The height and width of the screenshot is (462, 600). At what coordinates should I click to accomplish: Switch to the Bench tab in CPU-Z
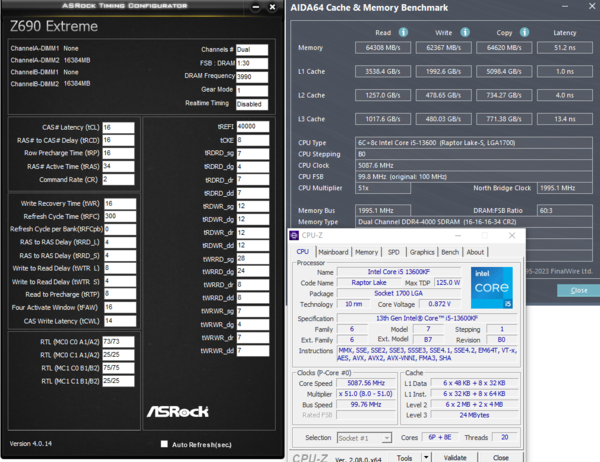click(450, 252)
